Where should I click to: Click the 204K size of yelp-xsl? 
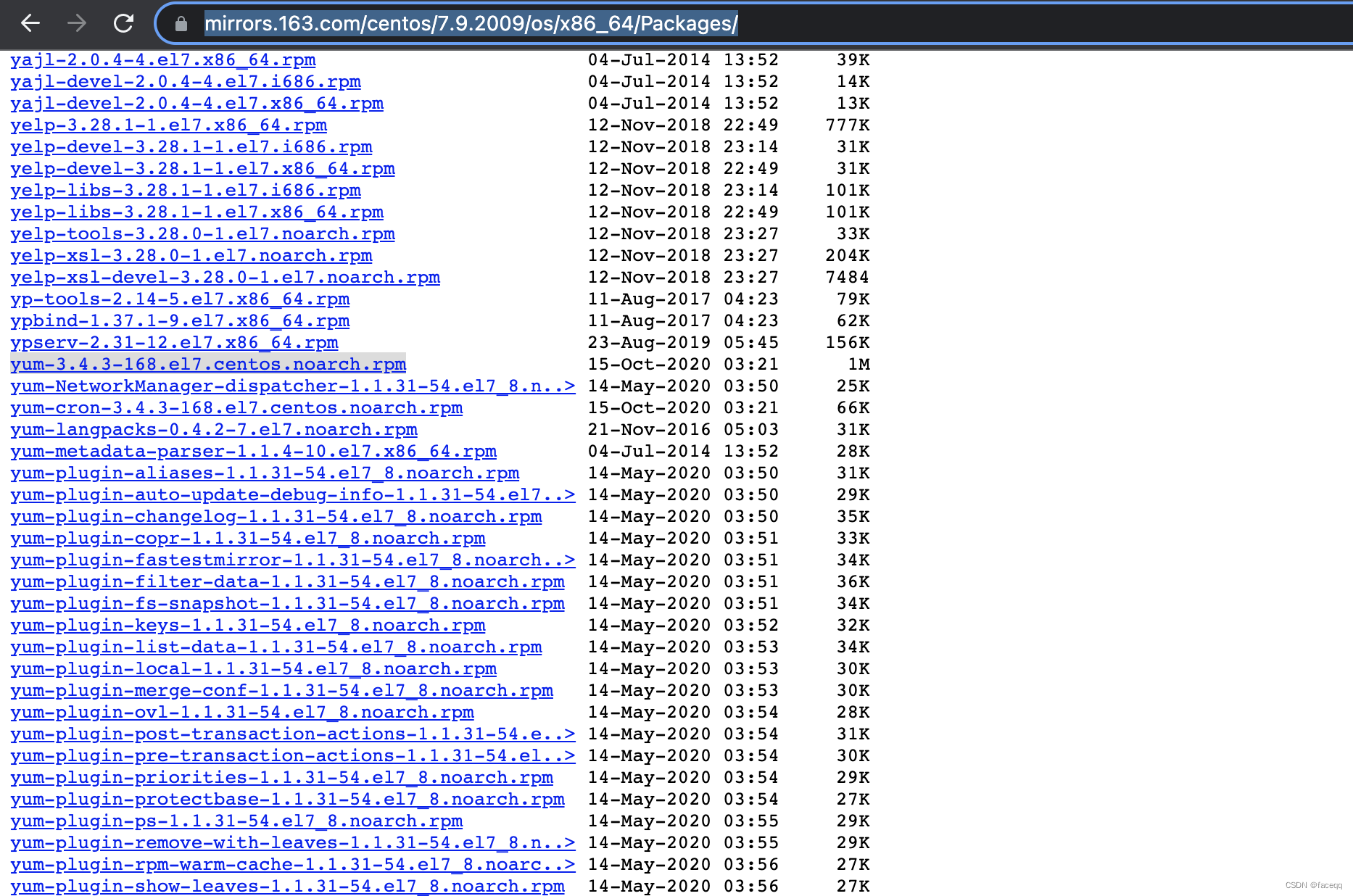[x=848, y=256]
